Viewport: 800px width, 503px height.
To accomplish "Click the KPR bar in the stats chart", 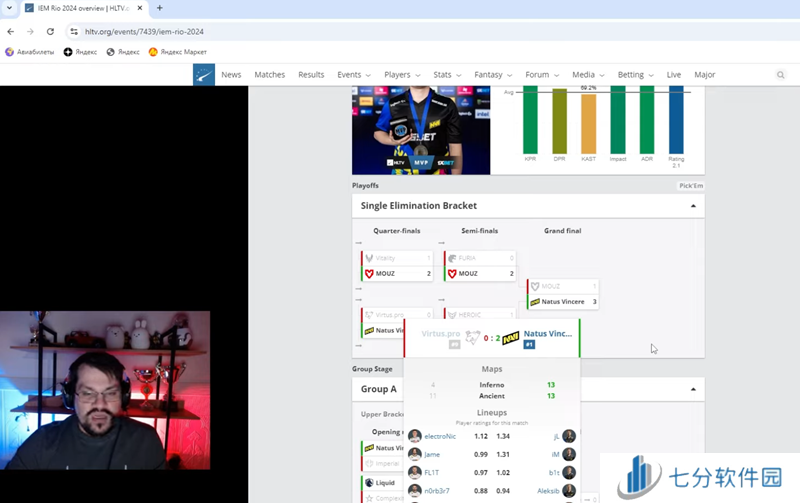I will (530, 120).
